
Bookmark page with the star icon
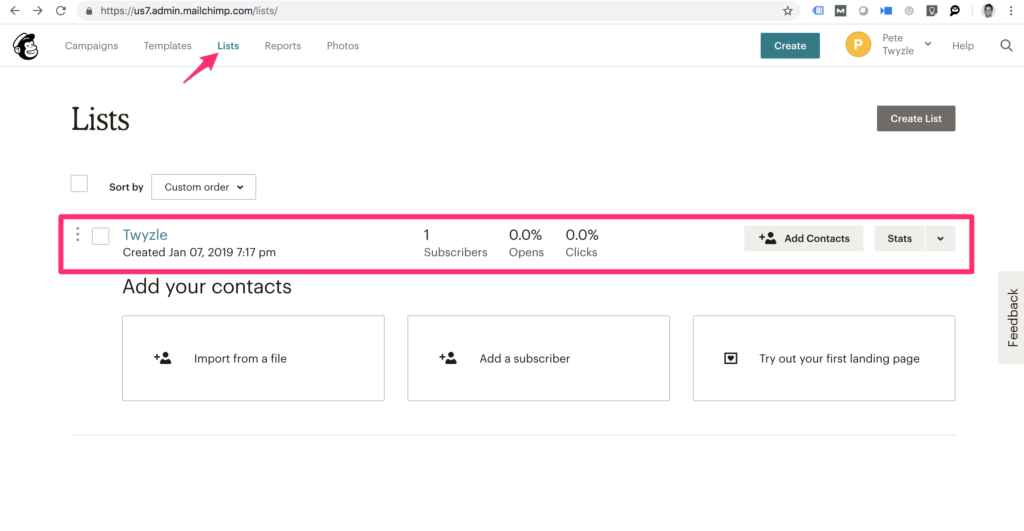(x=787, y=11)
